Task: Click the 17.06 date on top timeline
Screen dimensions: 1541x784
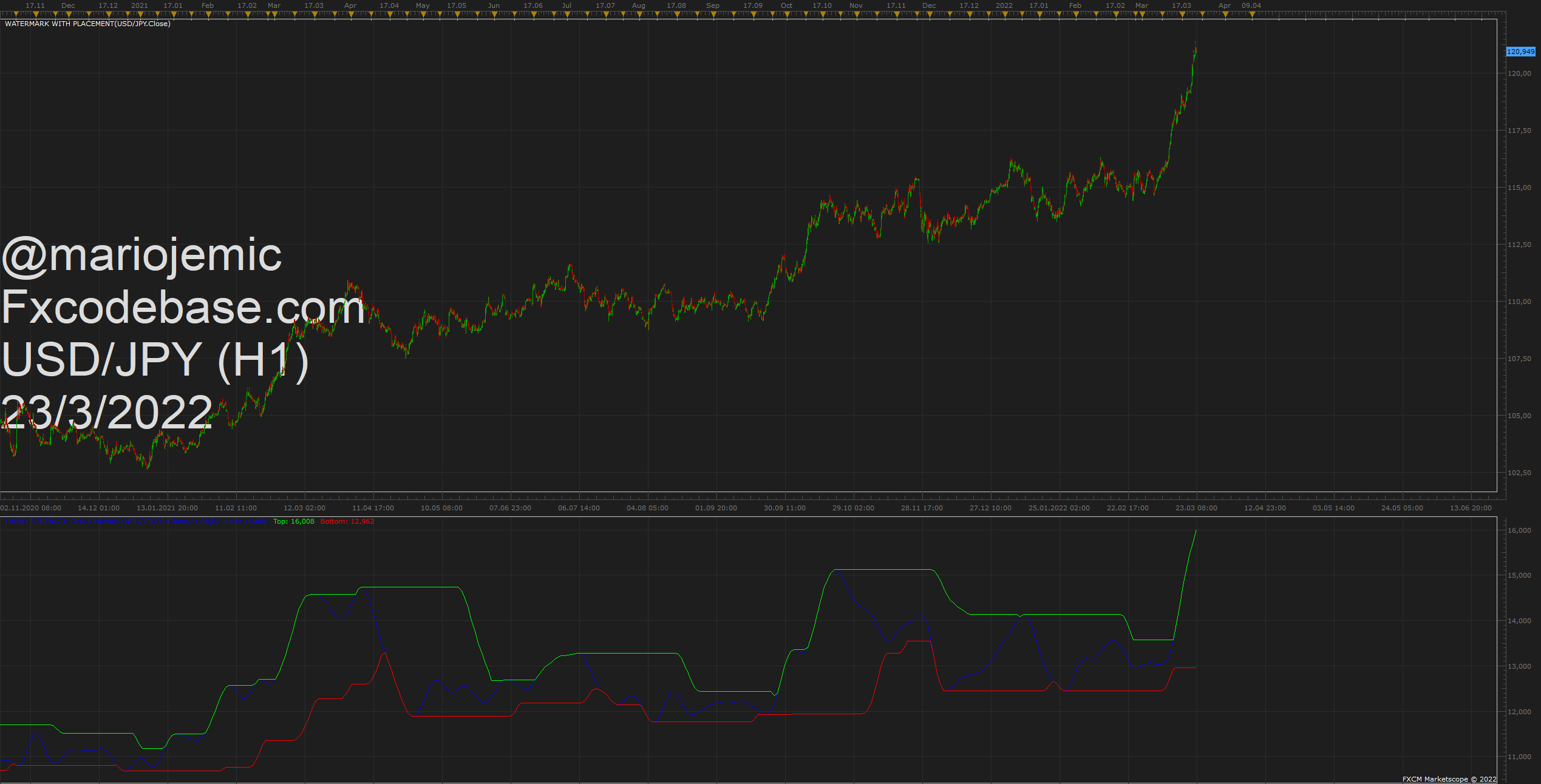Action: 533,5
